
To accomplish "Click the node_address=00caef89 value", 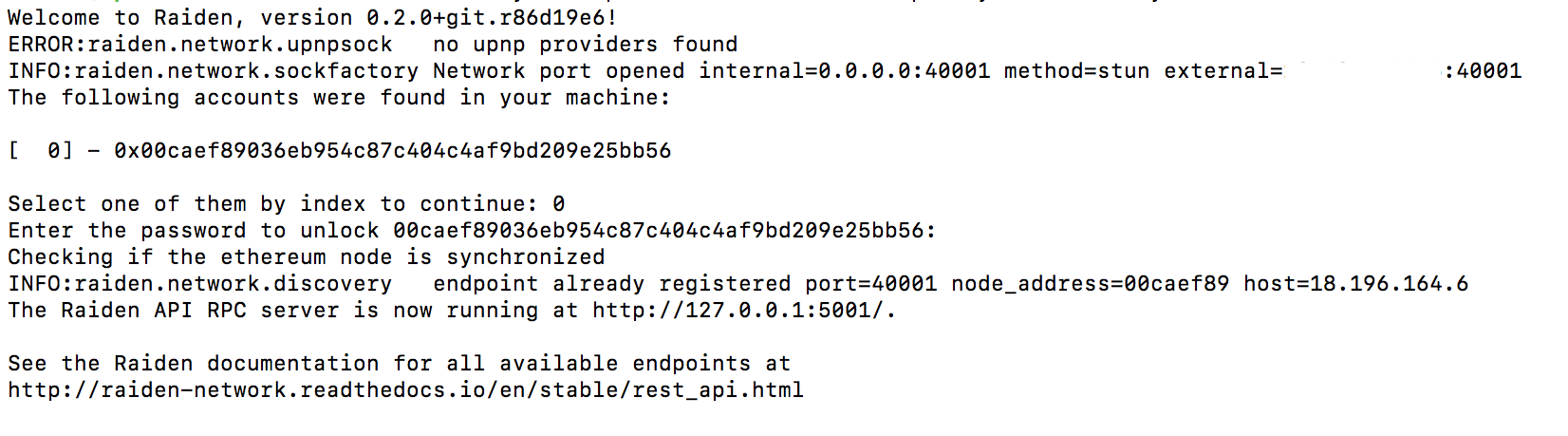I will tap(1090, 283).
